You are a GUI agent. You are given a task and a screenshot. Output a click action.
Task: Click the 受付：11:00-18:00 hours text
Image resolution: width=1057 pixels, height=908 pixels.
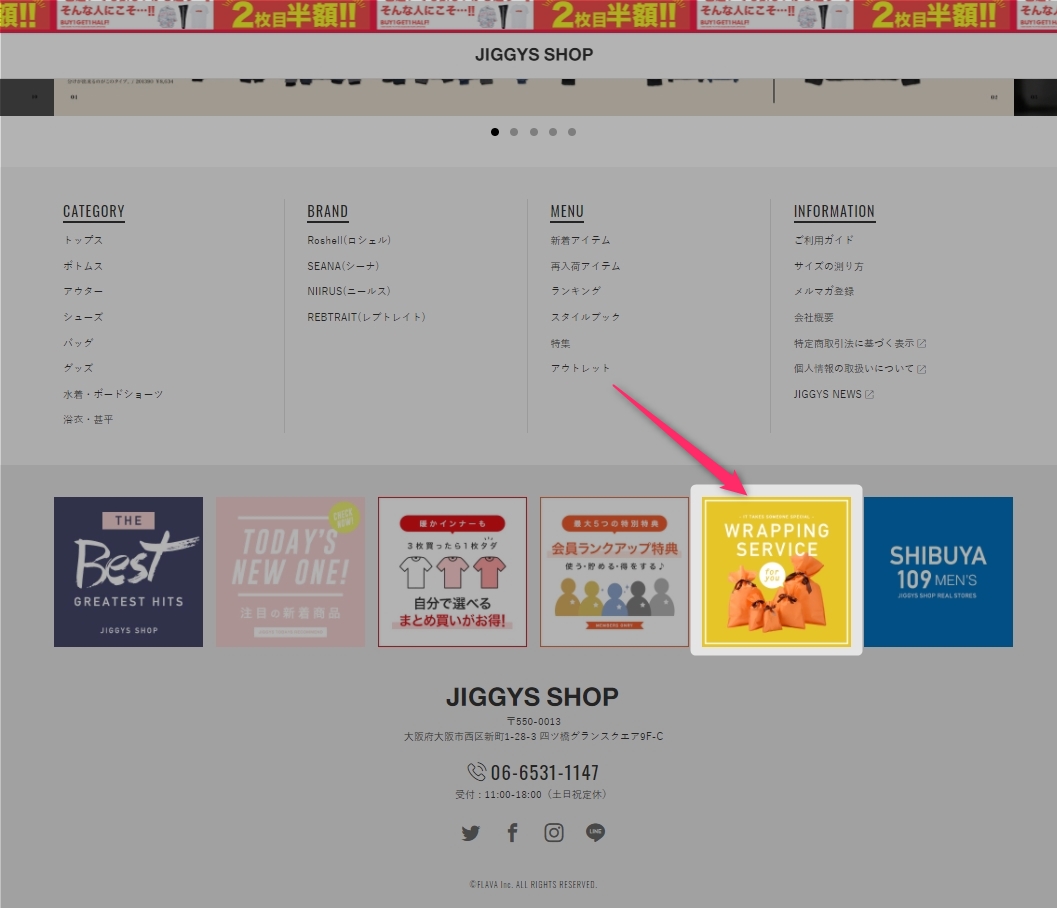(x=533, y=795)
